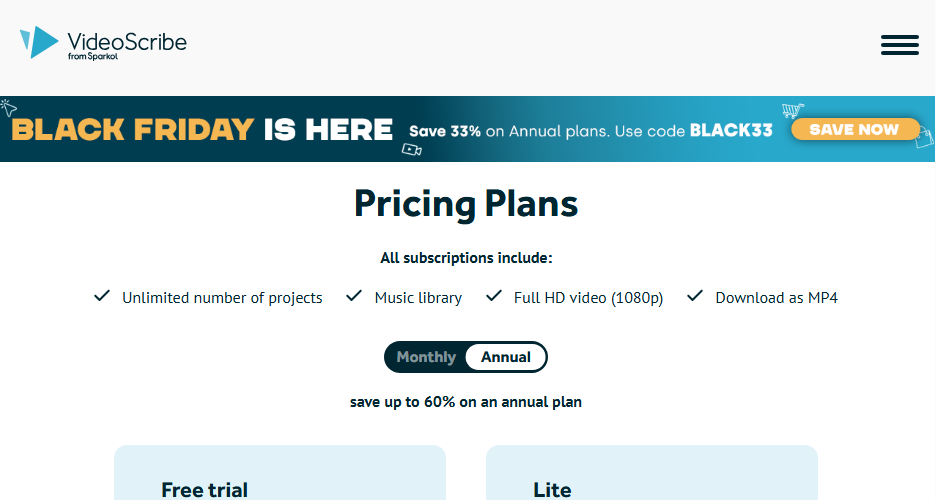Image resolution: width=936 pixels, height=500 pixels.
Task: Click the video camera icon in banner
Action: pos(411,150)
